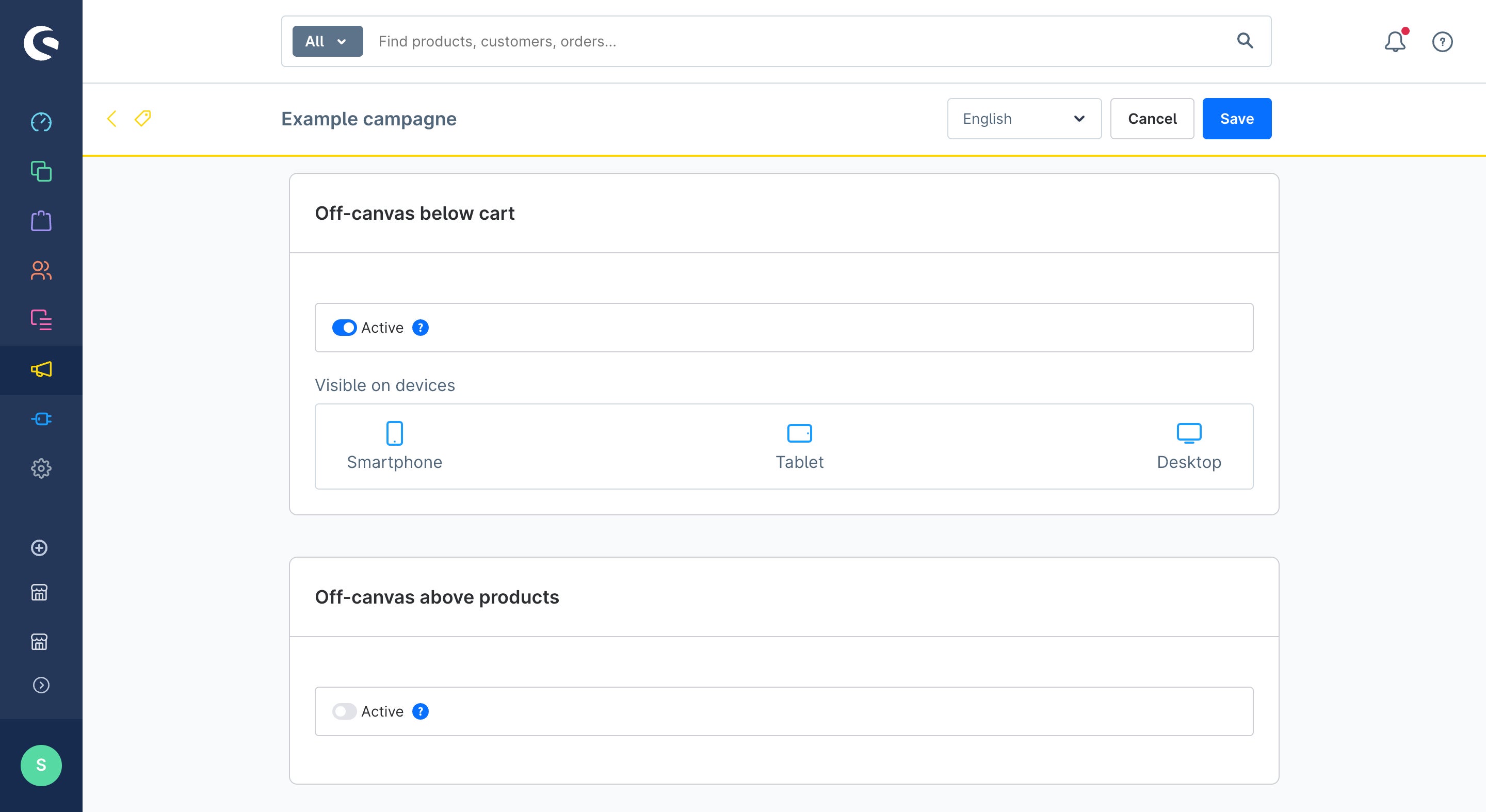Click the back arrow beside the tag icon
1486x812 pixels.
112,119
